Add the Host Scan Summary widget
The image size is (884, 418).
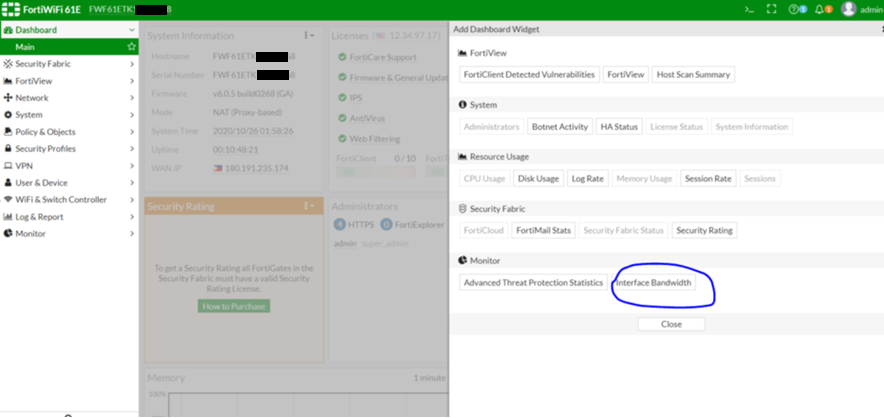click(x=693, y=74)
